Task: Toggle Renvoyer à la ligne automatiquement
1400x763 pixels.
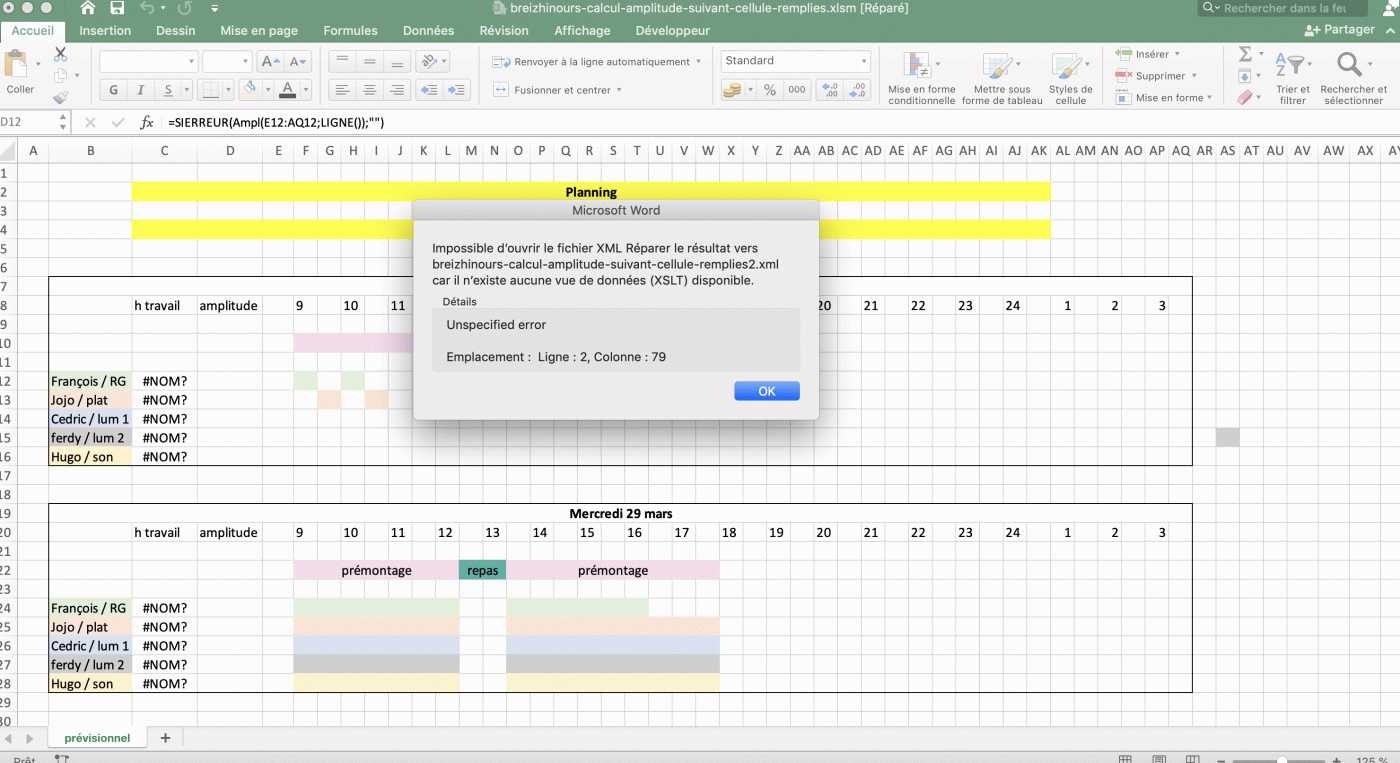Action: (592, 62)
